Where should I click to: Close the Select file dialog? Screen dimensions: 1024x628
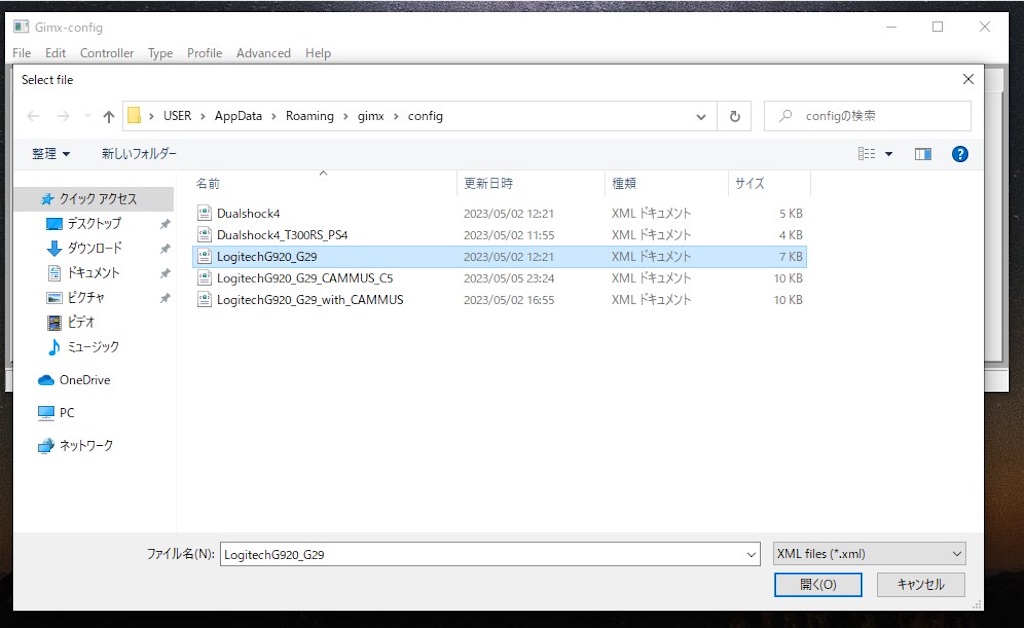pyautogui.click(x=968, y=79)
